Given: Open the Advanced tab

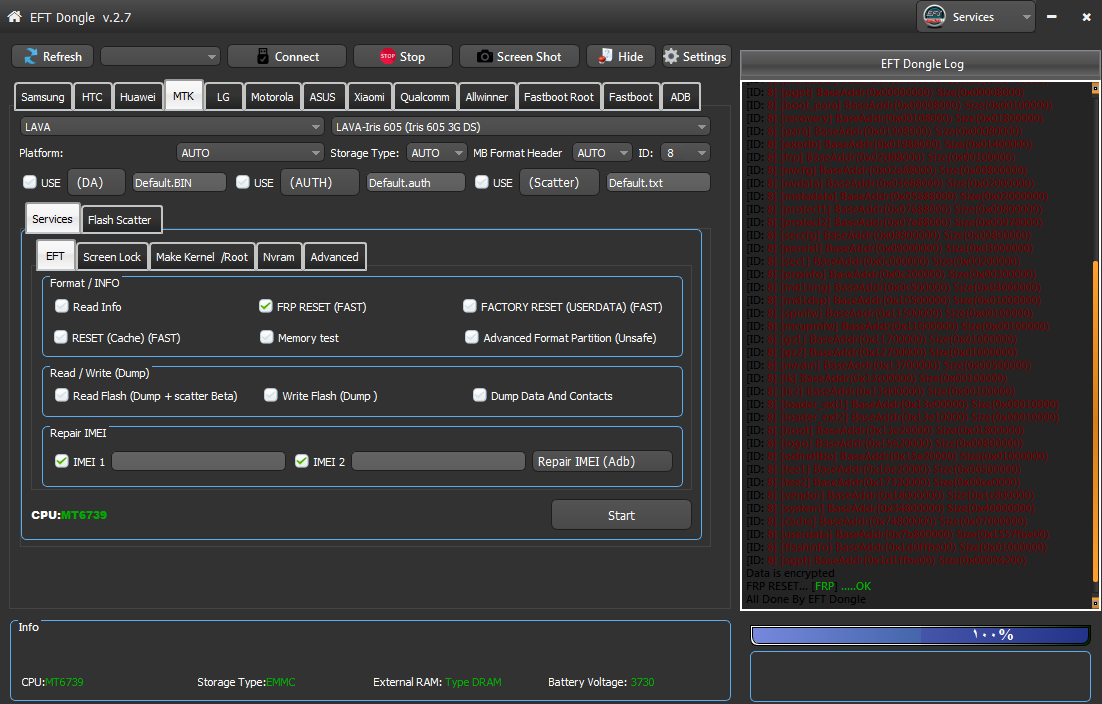Looking at the screenshot, I should pos(335,257).
